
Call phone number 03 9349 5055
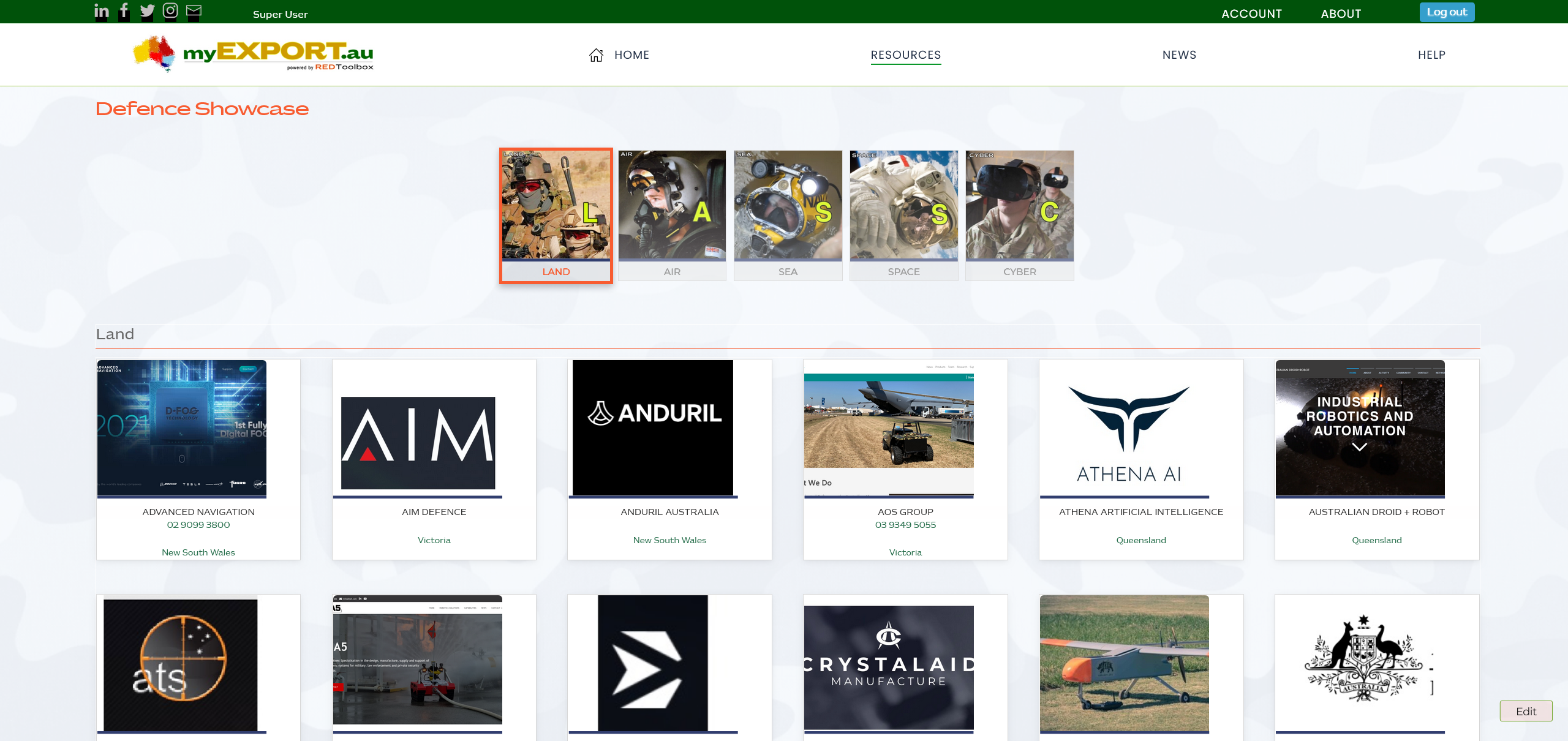tap(905, 525)
